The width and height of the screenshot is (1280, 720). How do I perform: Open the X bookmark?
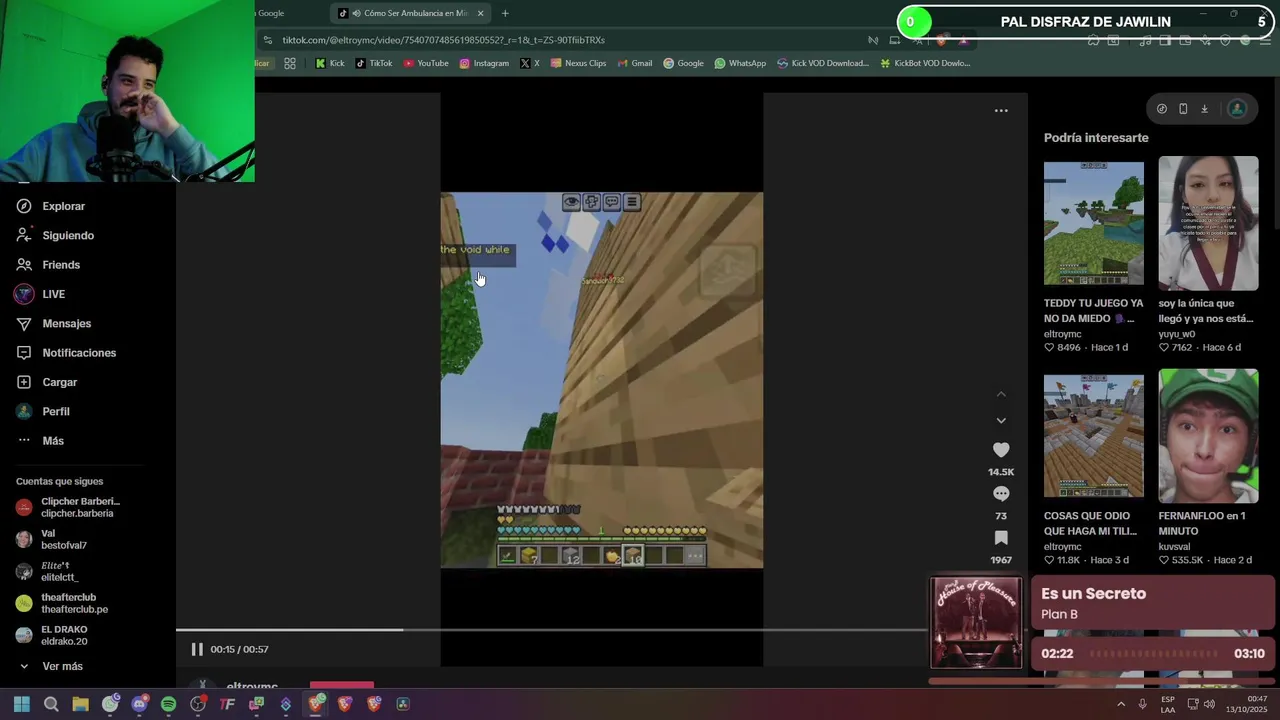(530, 63)
